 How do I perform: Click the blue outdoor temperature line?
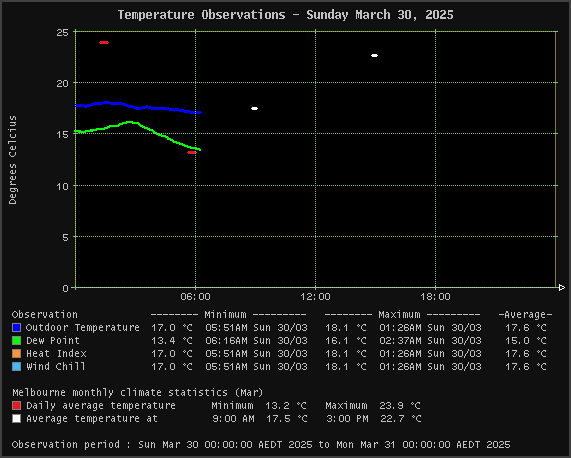138,107
